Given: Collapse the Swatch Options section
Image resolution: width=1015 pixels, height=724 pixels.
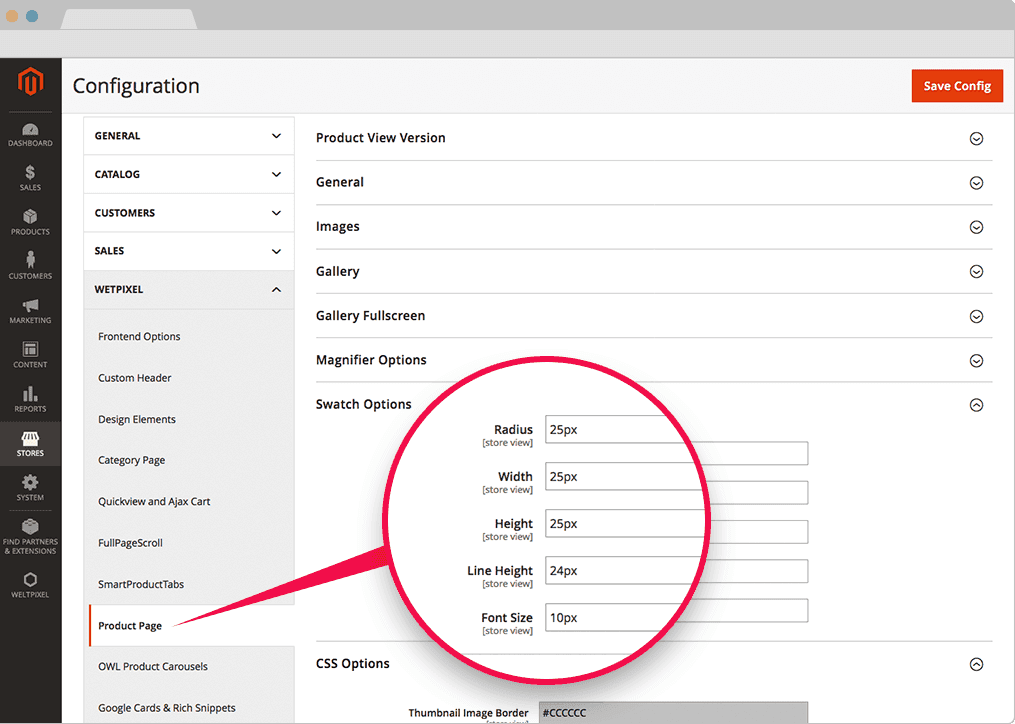Looking at the screenshot, I should [x=976, y=405].
